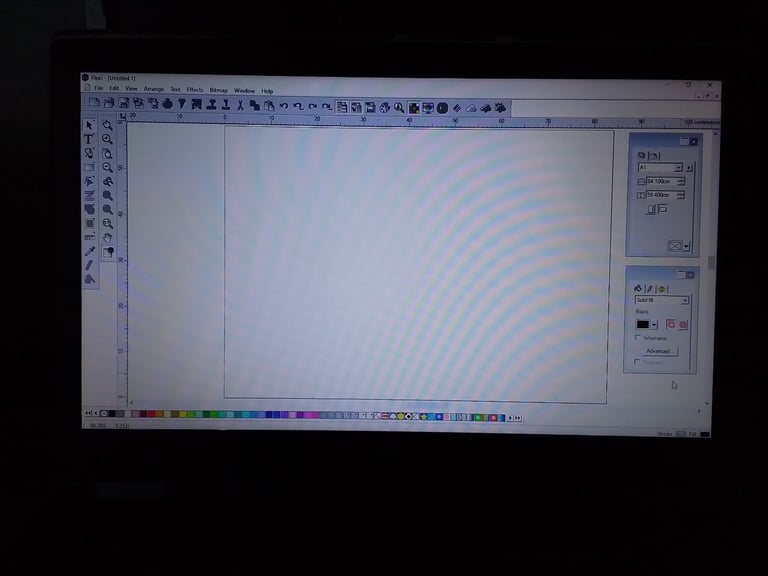Click the Undo arrow icon
The image size is (768, 576).
[284, 106]
